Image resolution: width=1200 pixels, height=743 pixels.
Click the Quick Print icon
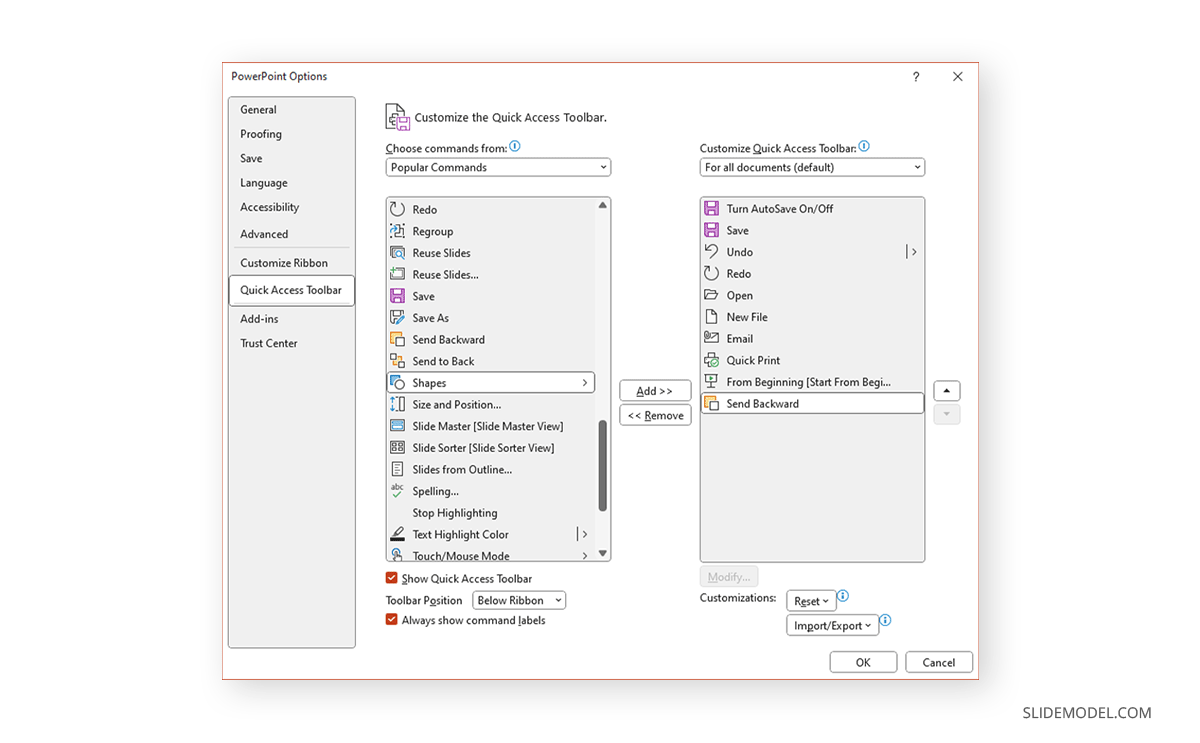711,360
